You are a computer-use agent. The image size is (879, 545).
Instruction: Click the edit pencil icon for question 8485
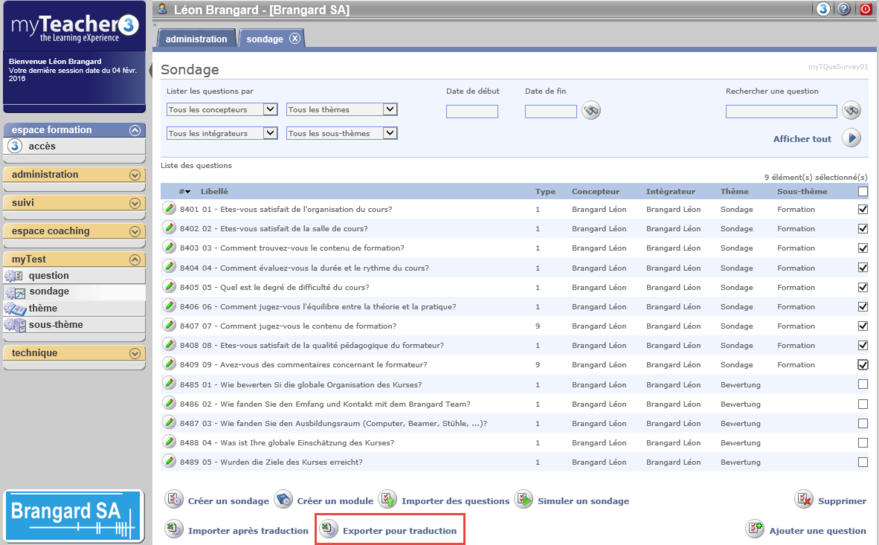[x=170, y=385]
